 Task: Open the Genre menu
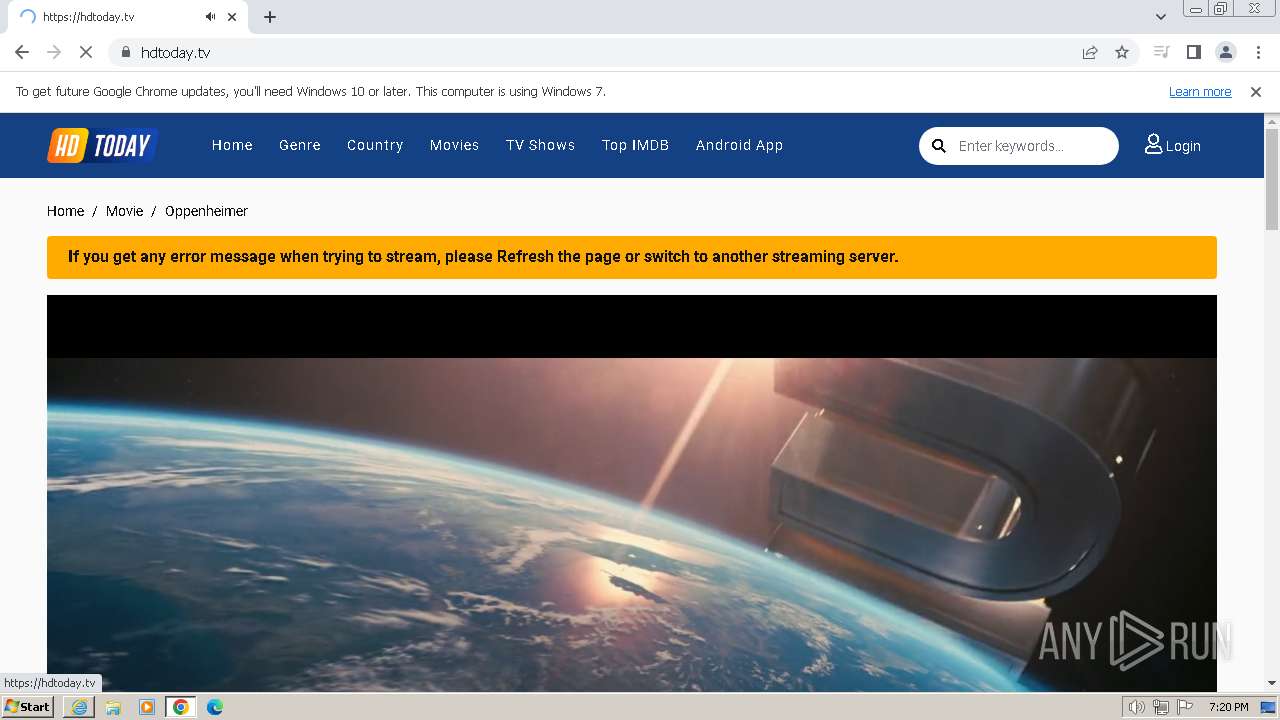click(x=300, y=145)
